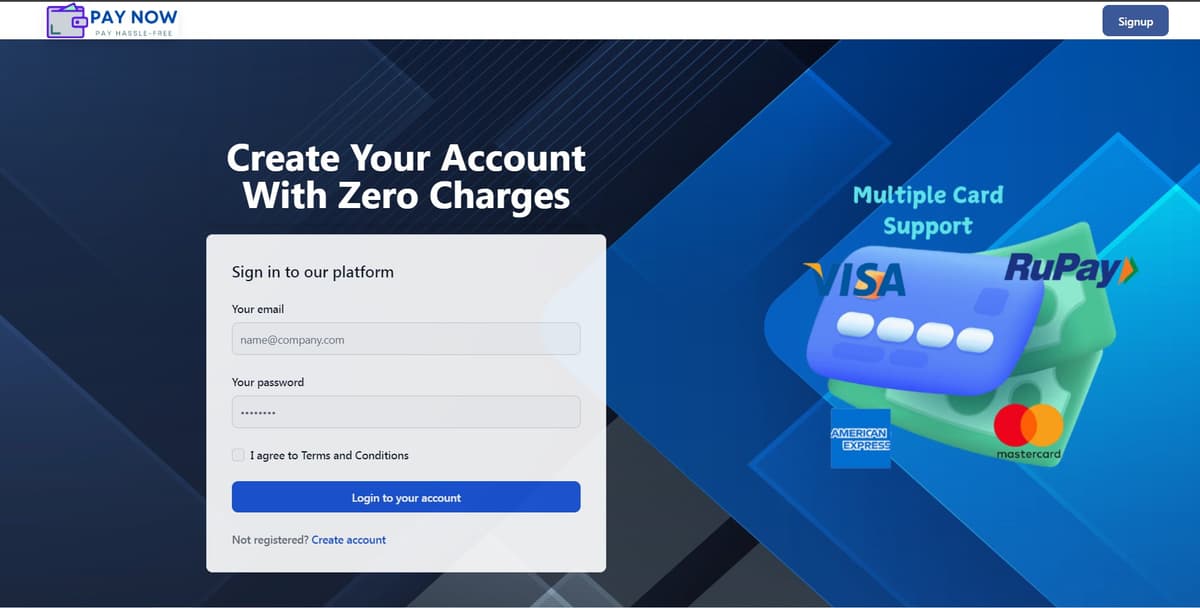This screenshot has width=1200, height=608.
Task: Click the Signup button
Action: click(x=1135, y=21)
